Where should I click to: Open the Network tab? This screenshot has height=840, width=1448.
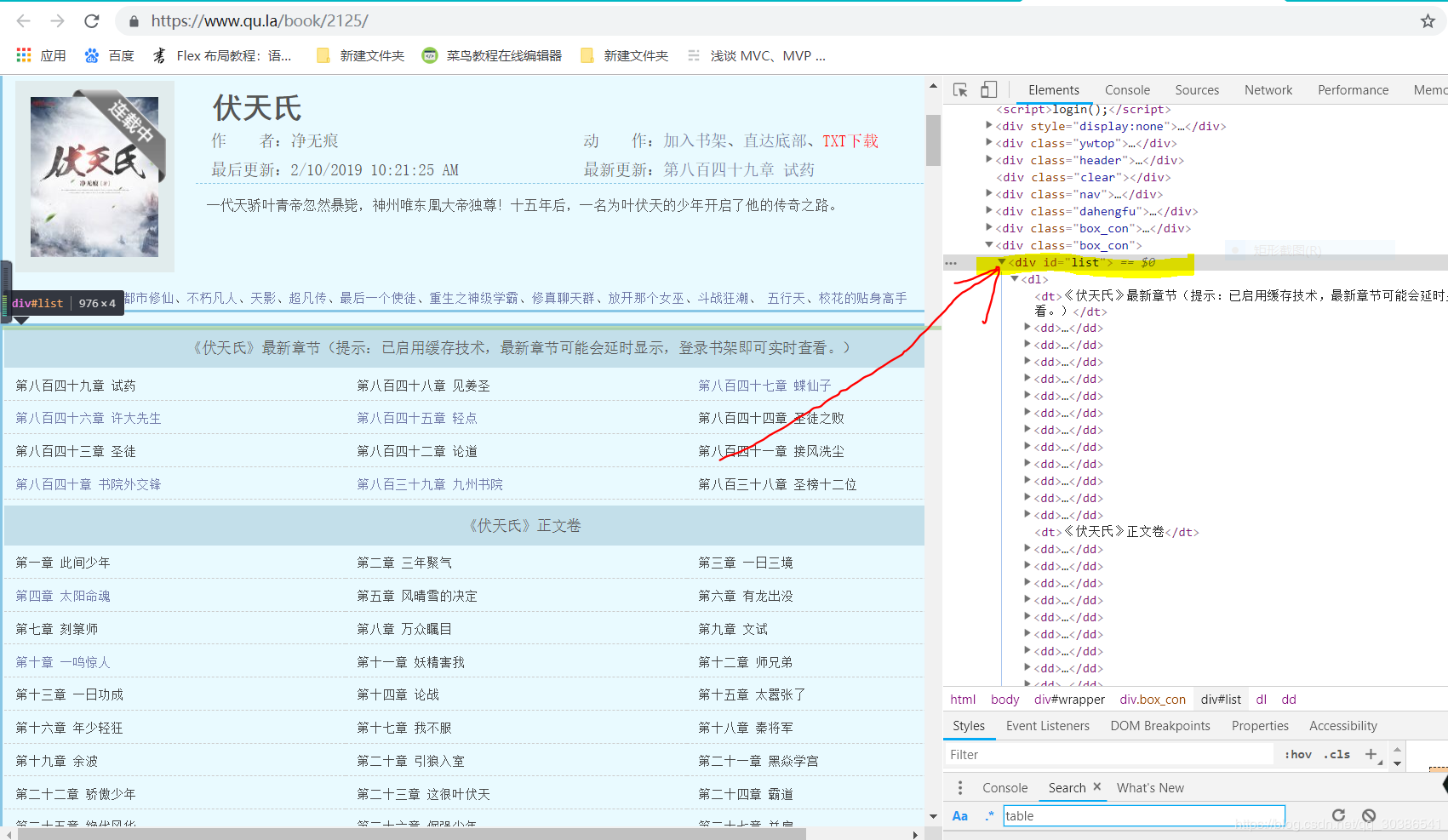1268,90
